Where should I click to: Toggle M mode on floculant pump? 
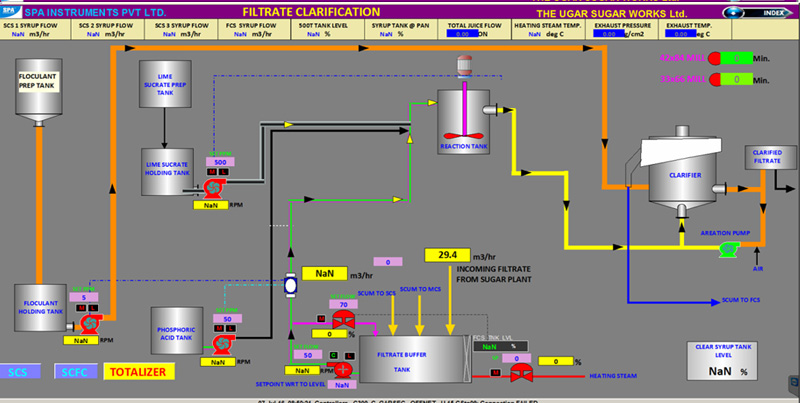[81, 308]
